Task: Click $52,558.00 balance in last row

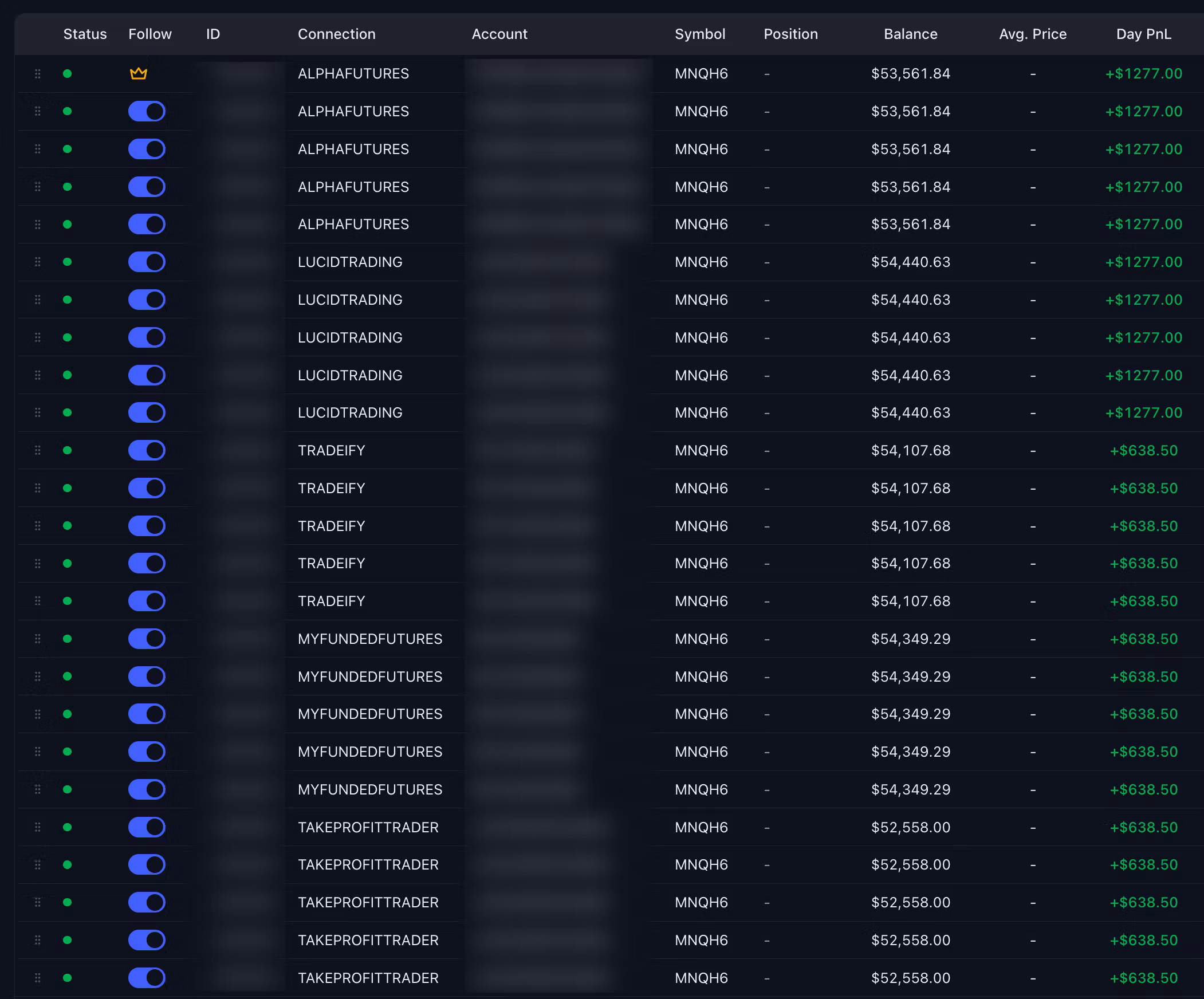Action: pos(911,978)
